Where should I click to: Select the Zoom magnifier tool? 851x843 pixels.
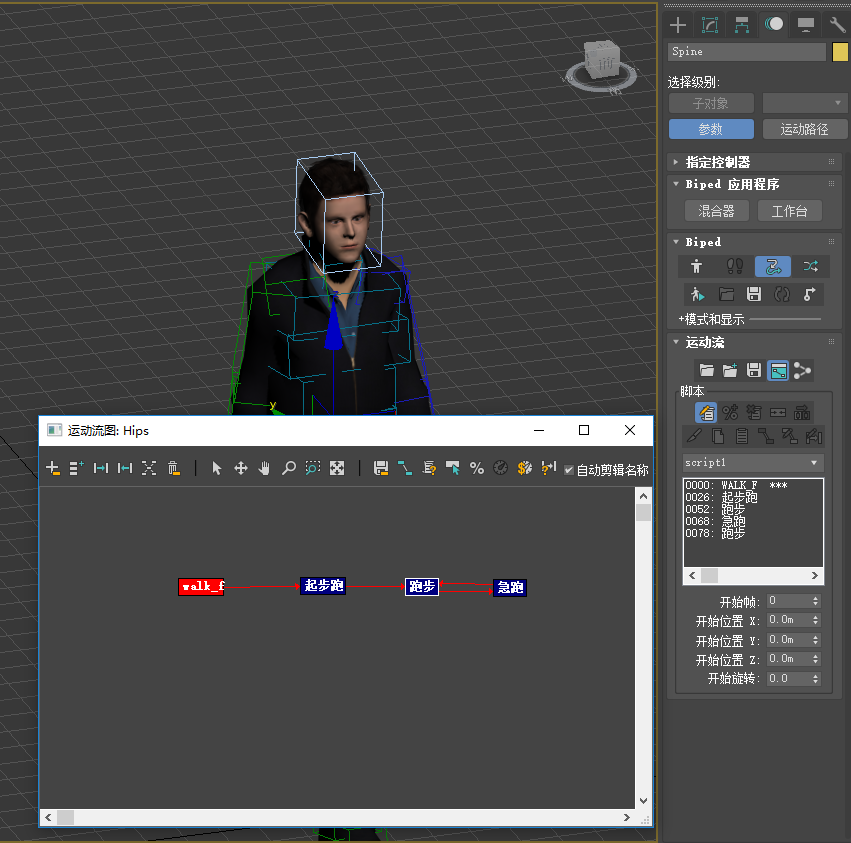289,468
